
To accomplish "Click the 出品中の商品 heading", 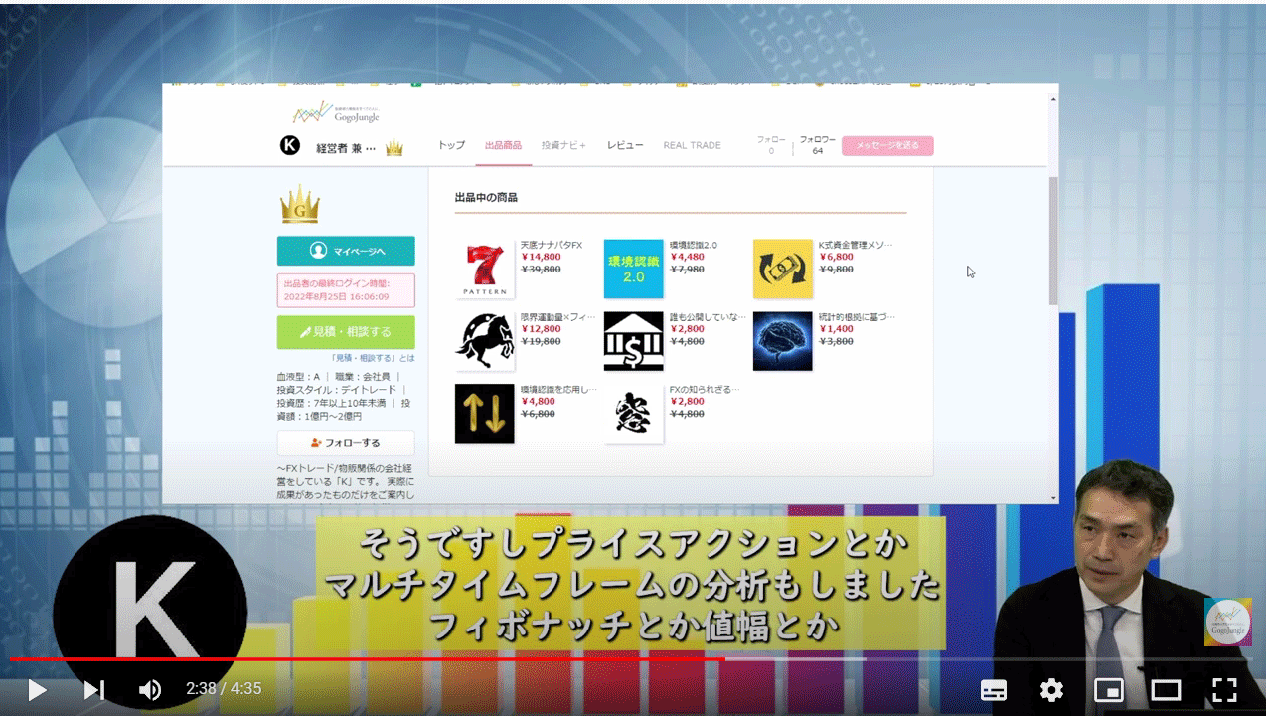I will (486, 197).
